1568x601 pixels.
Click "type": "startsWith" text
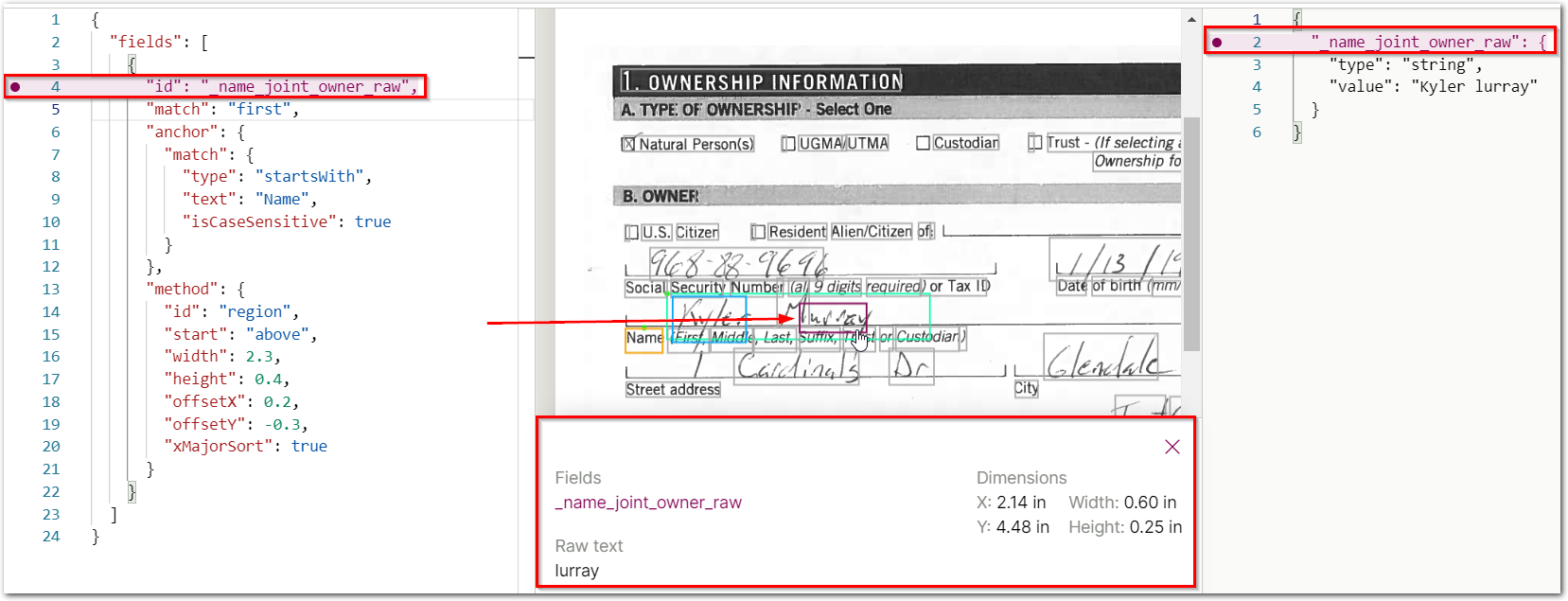click(x=276, y=176)
